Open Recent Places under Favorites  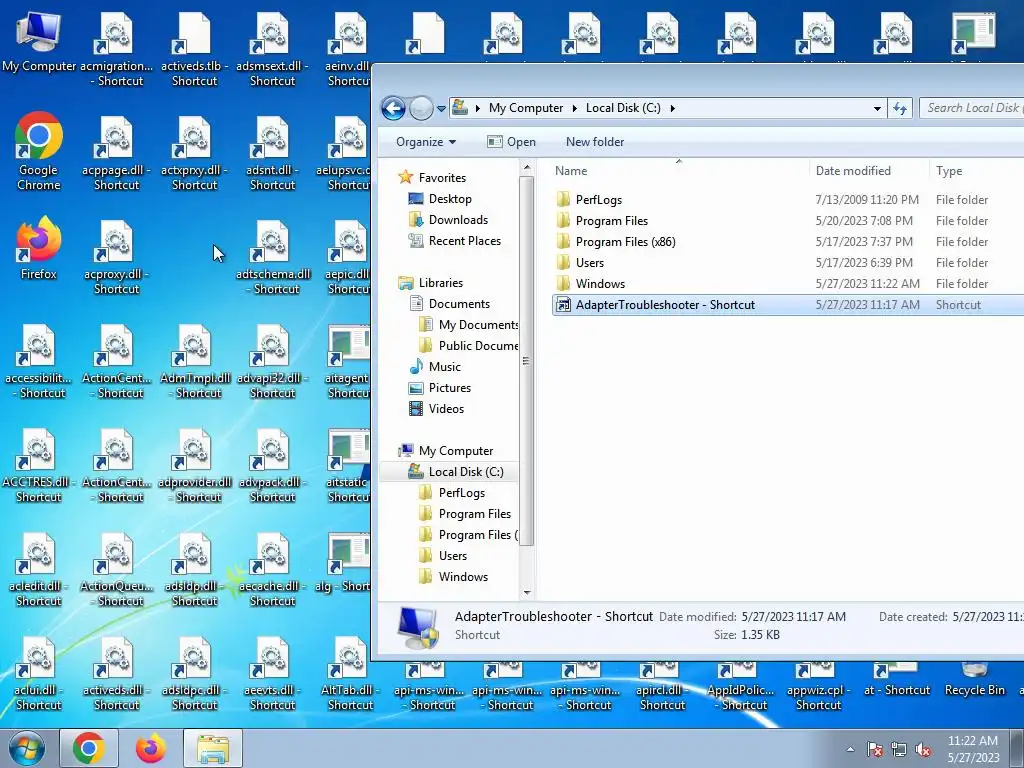click(x=464, y=241)
